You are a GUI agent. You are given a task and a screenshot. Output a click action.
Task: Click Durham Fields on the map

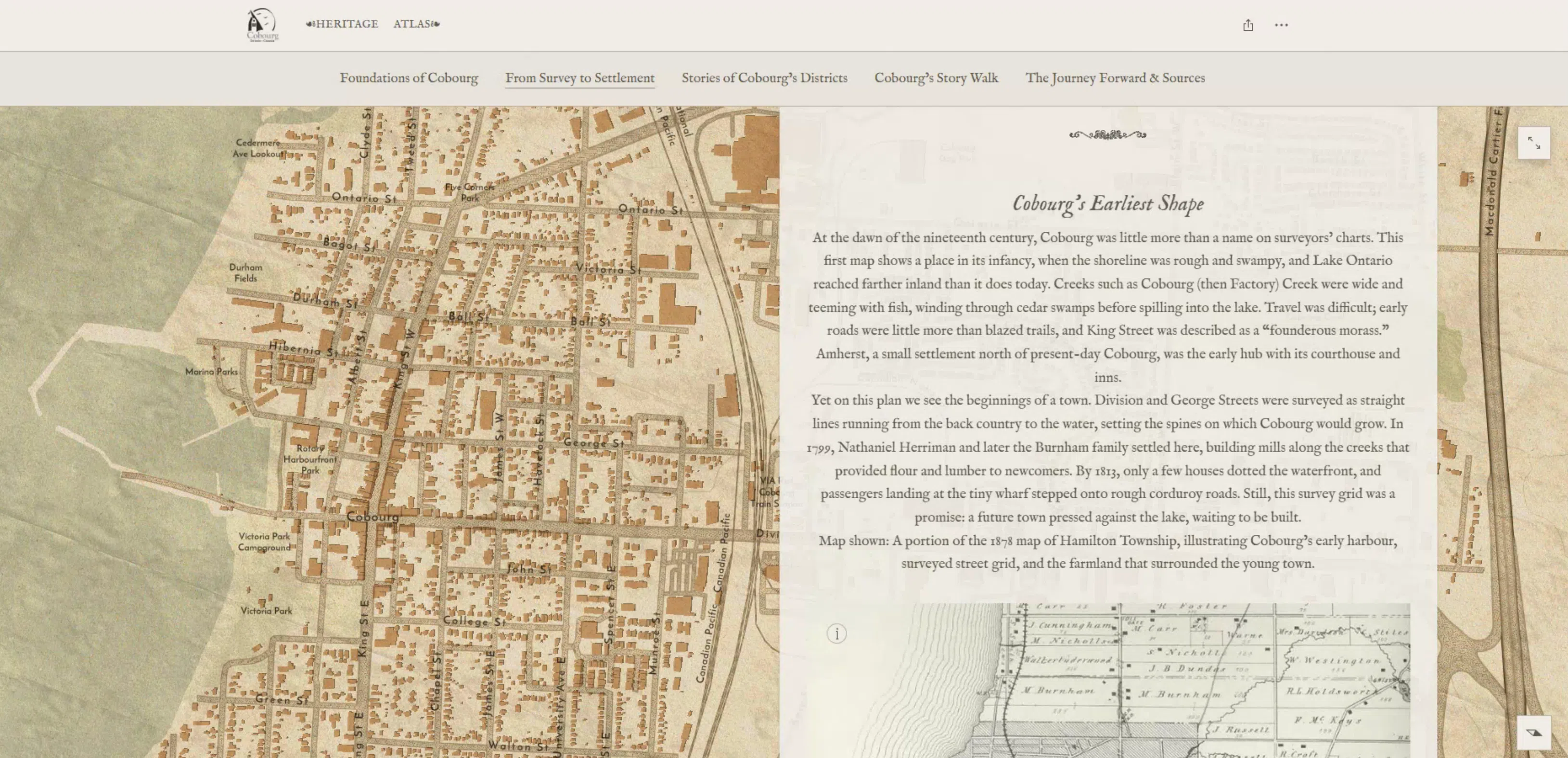246,273
